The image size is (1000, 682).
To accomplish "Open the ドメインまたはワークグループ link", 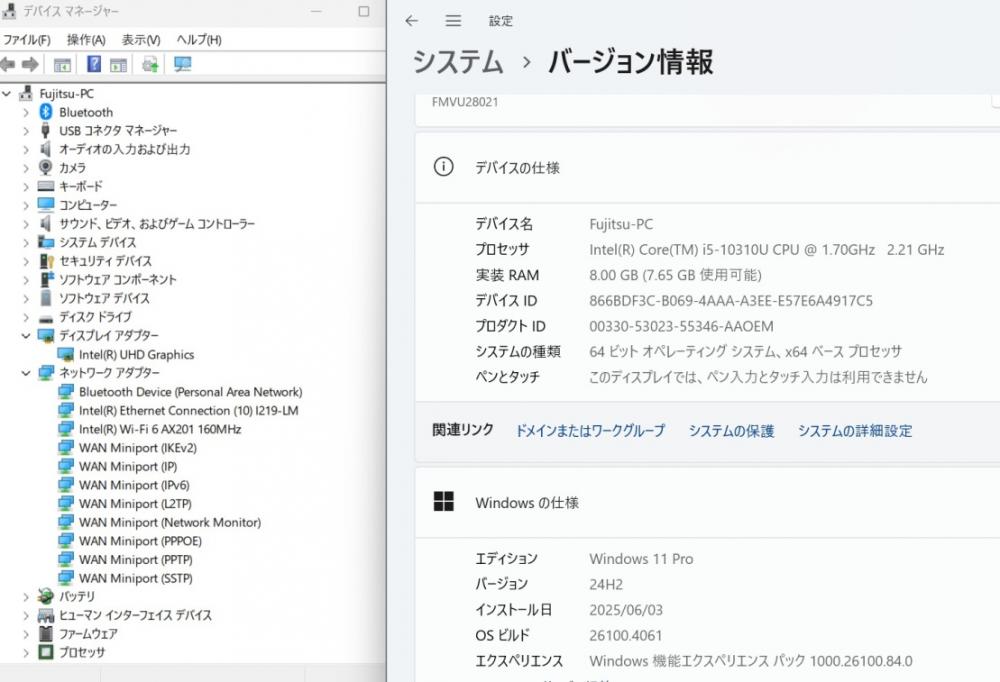I will pyautogui.click(x=590, y=431).
